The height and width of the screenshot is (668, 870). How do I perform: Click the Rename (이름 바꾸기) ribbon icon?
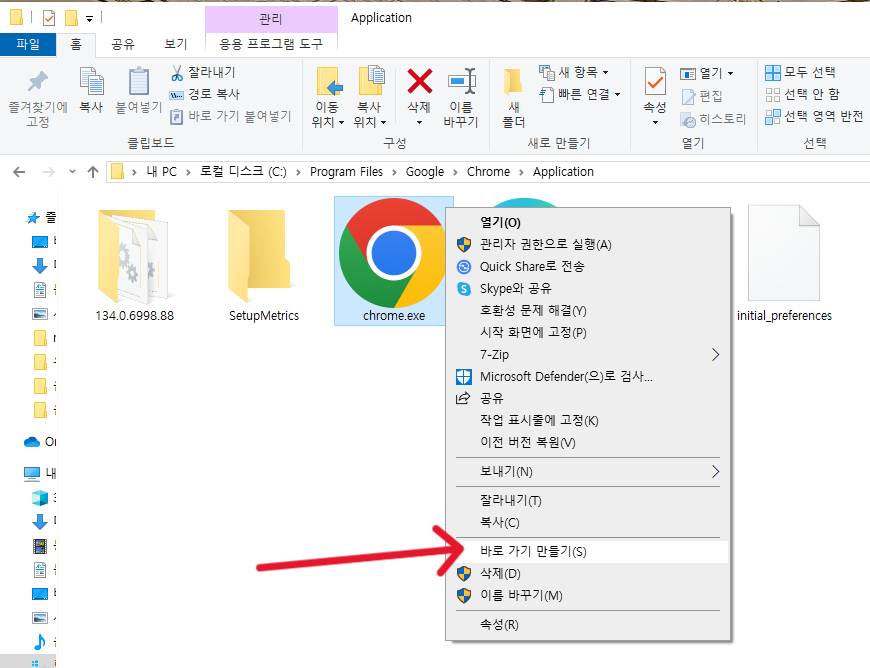coord(461,81)
